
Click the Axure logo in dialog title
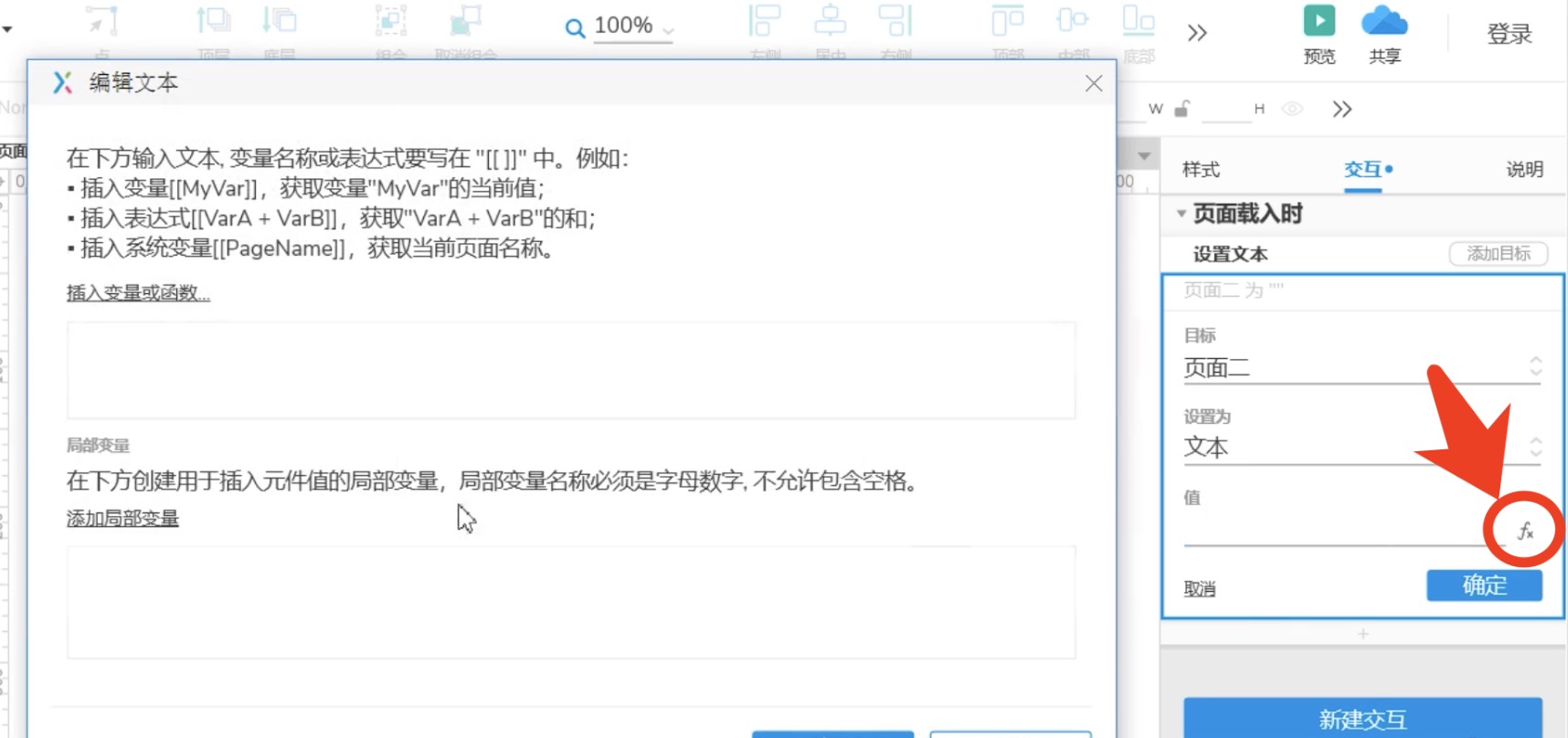click(62, 82)
